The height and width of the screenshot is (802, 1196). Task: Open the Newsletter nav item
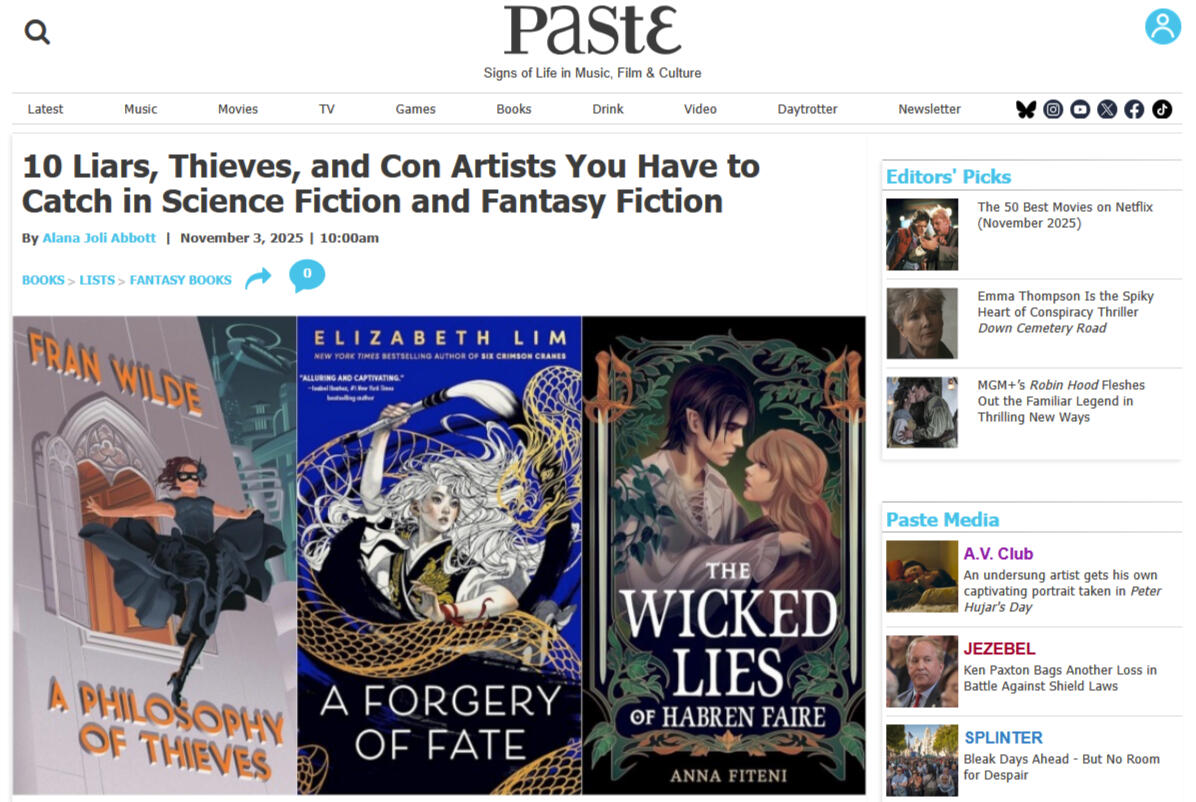tap(929, 109)
